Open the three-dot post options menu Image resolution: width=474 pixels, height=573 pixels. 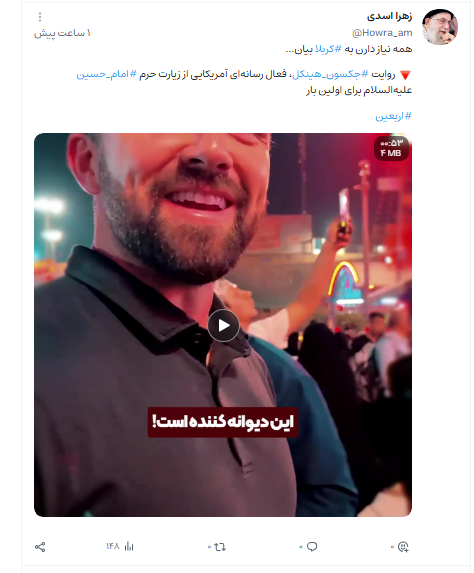tap(40, 17)
